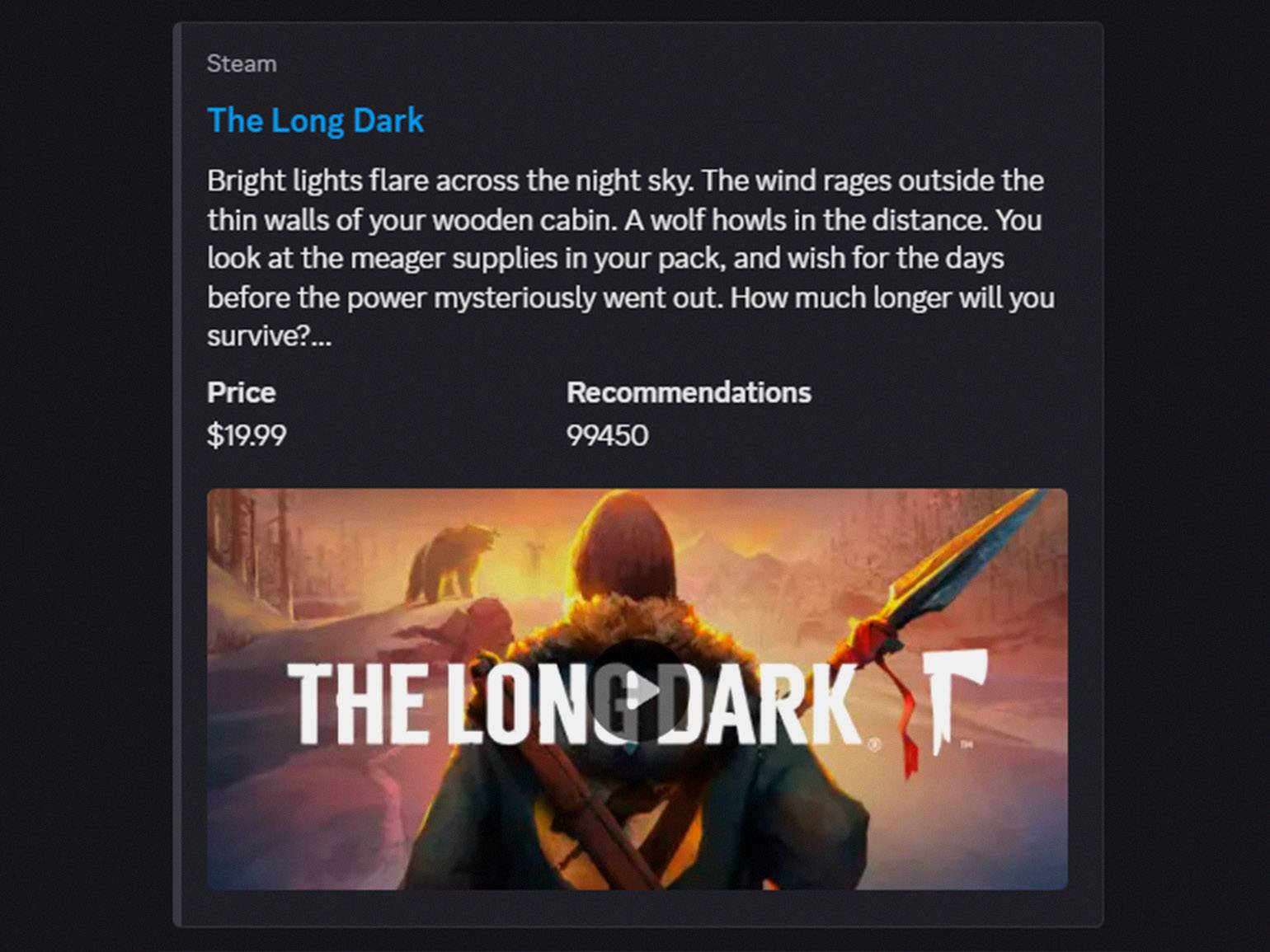Click the word THE in thumbnail logo
This screenshot has height=952, width=1270.
click(356, 703)
